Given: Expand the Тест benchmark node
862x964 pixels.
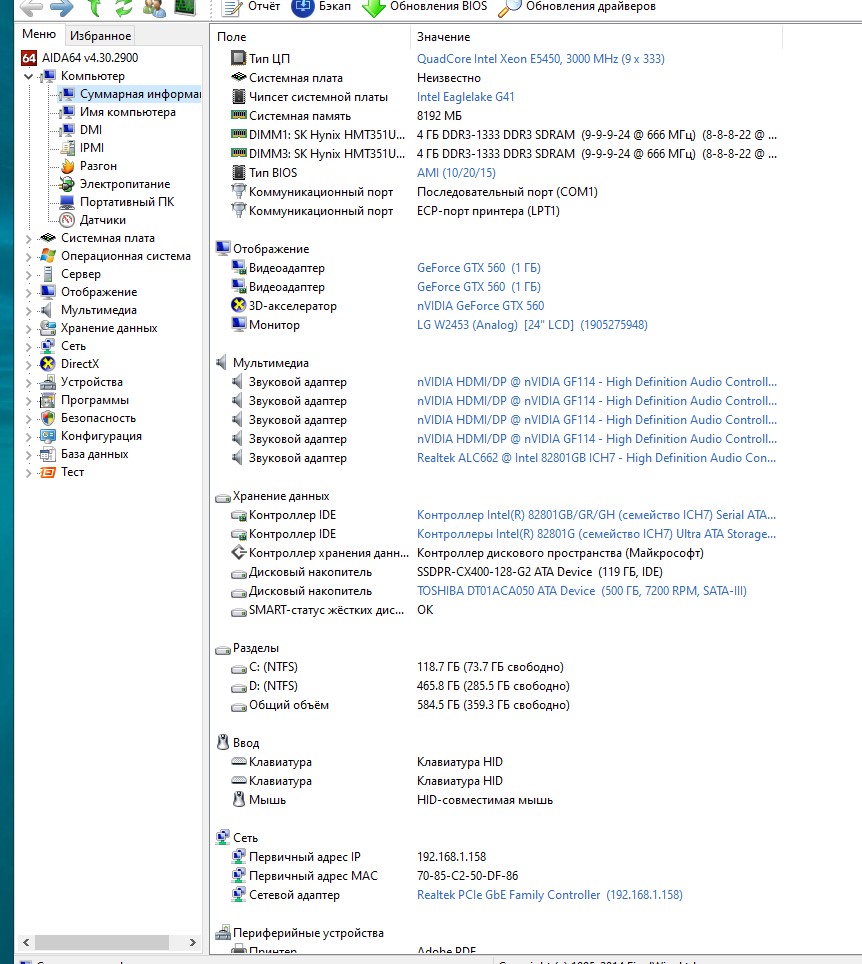Looking at the screenshot, I should coord(28,472).
